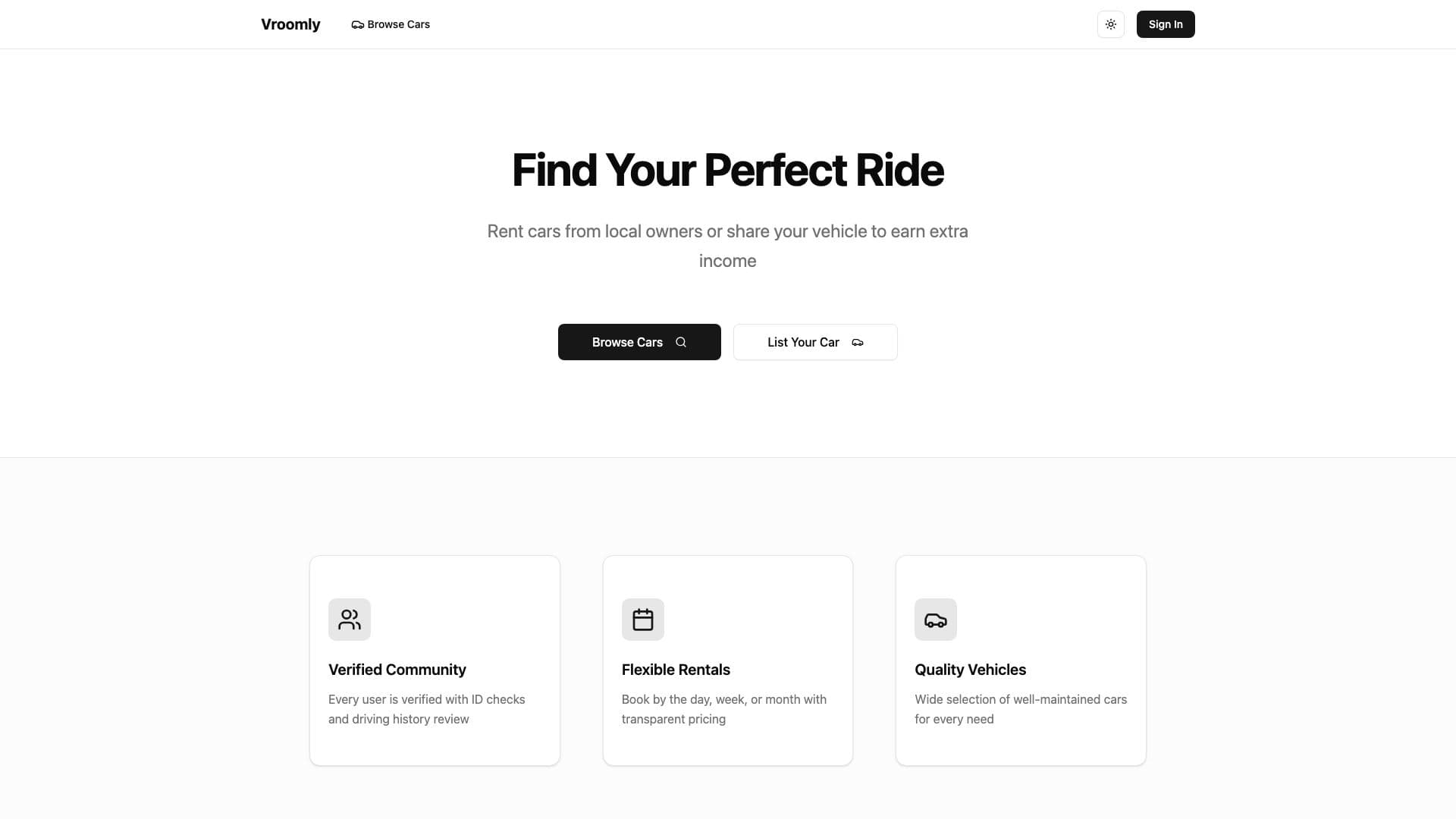Click the search icon inside Browse Cars button
Screen dimensions: 1456x819
(681, 342)
